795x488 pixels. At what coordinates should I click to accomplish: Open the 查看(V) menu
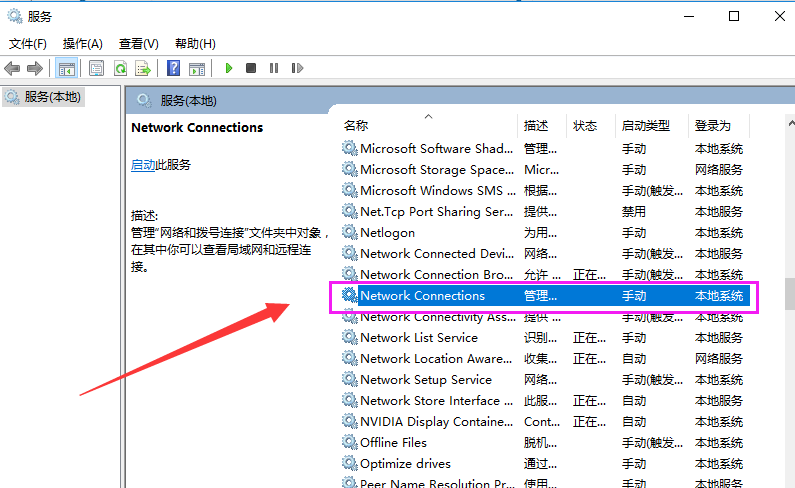[x=138, y=44]
